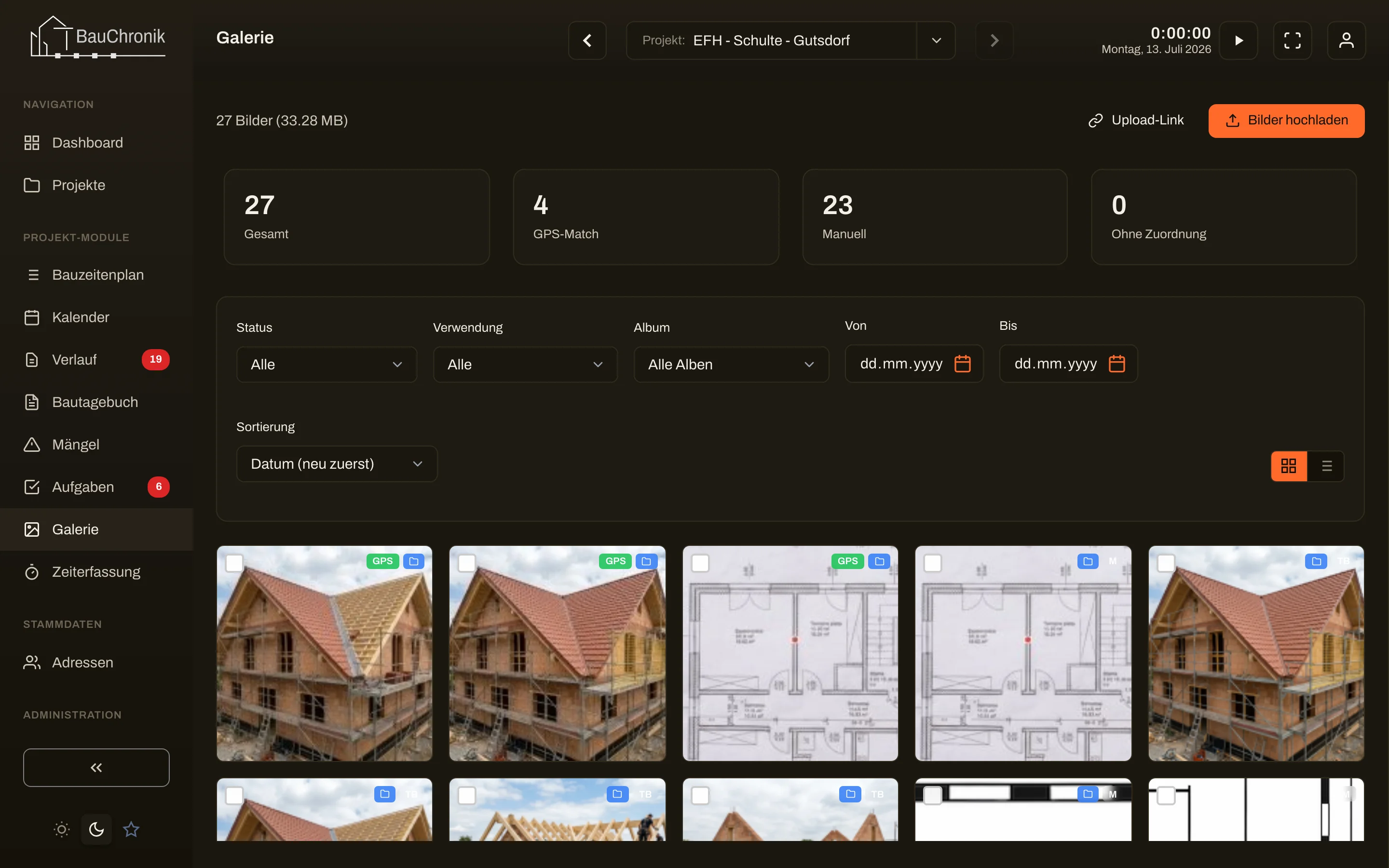Viewport: 1389px width, 868px height.
Task: Open the Upload-Link option
Action: (x=1136, y=120)
